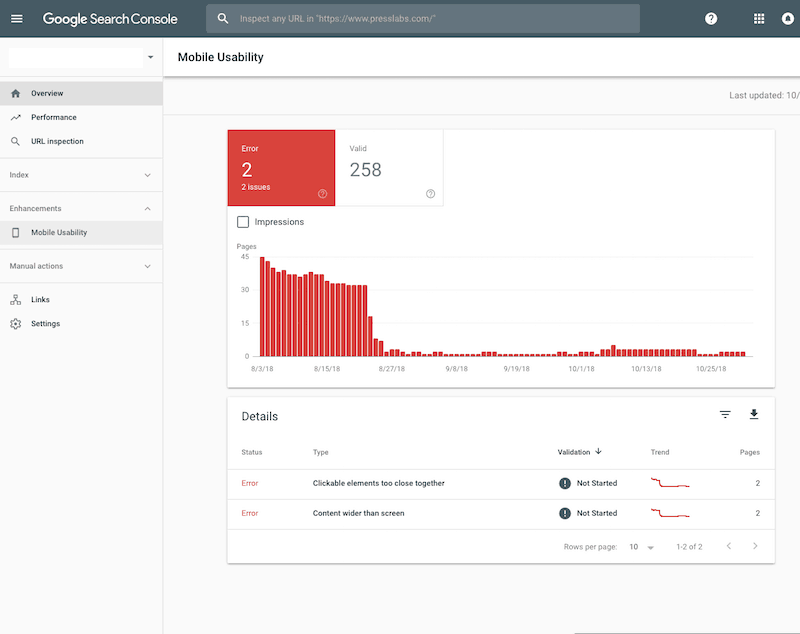Click the URL inspection search field
The width and height of the screenshot is (800, 634).
coord(423,19)
